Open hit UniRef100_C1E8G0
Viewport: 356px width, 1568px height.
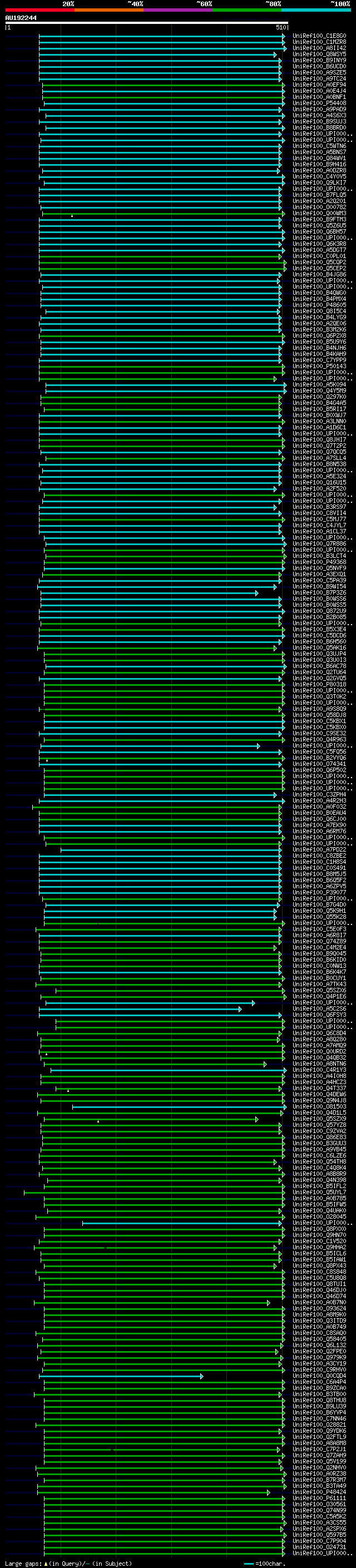(x=319, y=36)
